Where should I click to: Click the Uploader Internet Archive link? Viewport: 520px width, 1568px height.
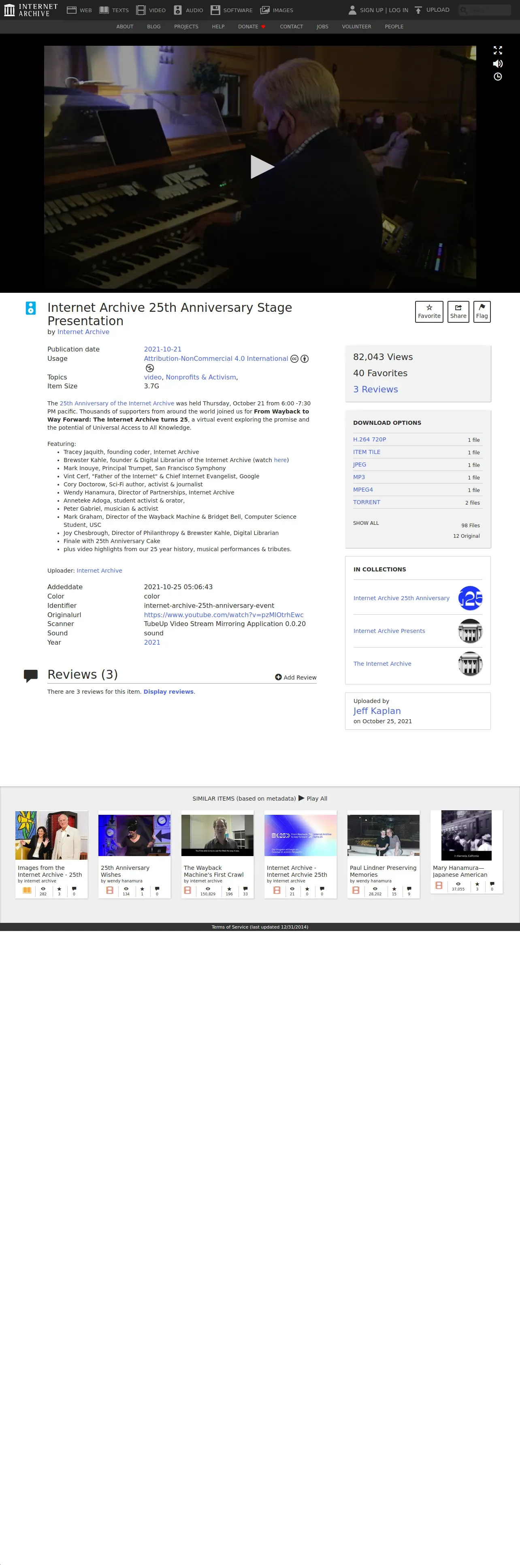coord(99,571)
